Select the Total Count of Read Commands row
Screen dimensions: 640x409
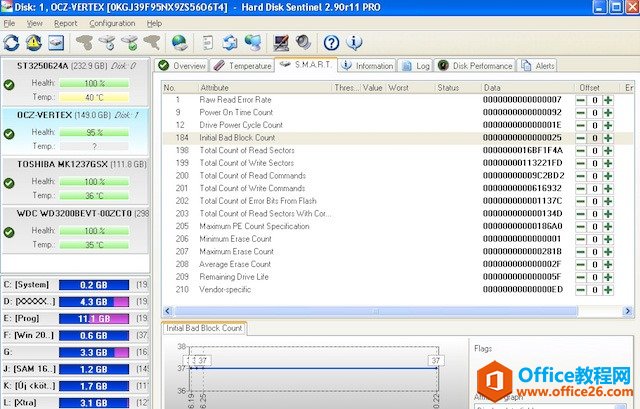click(398, 176)
